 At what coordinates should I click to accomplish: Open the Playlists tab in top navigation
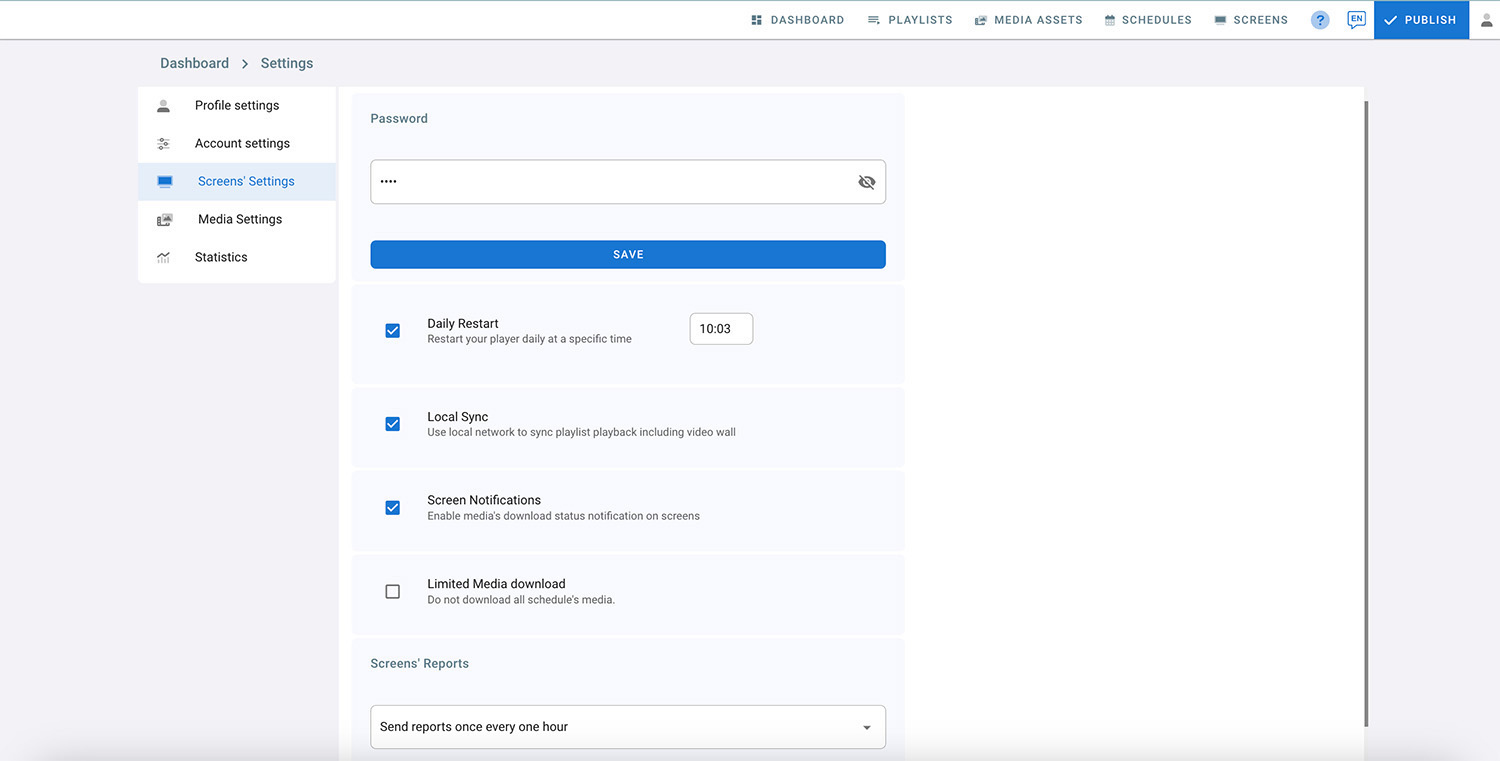(x=910, y=20)
